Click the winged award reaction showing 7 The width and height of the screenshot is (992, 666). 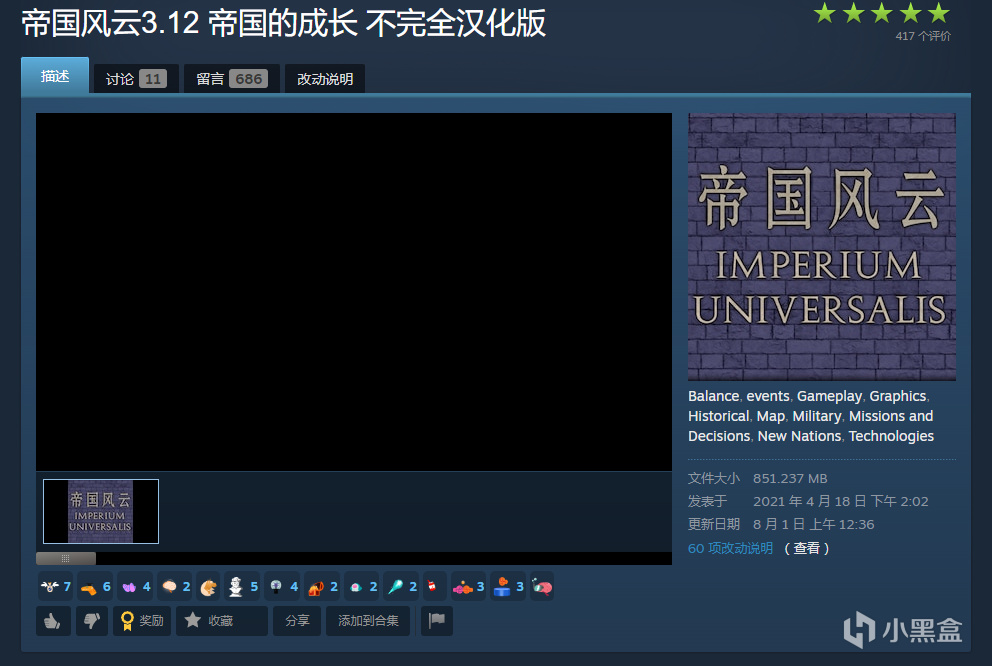tap(55, 587)
